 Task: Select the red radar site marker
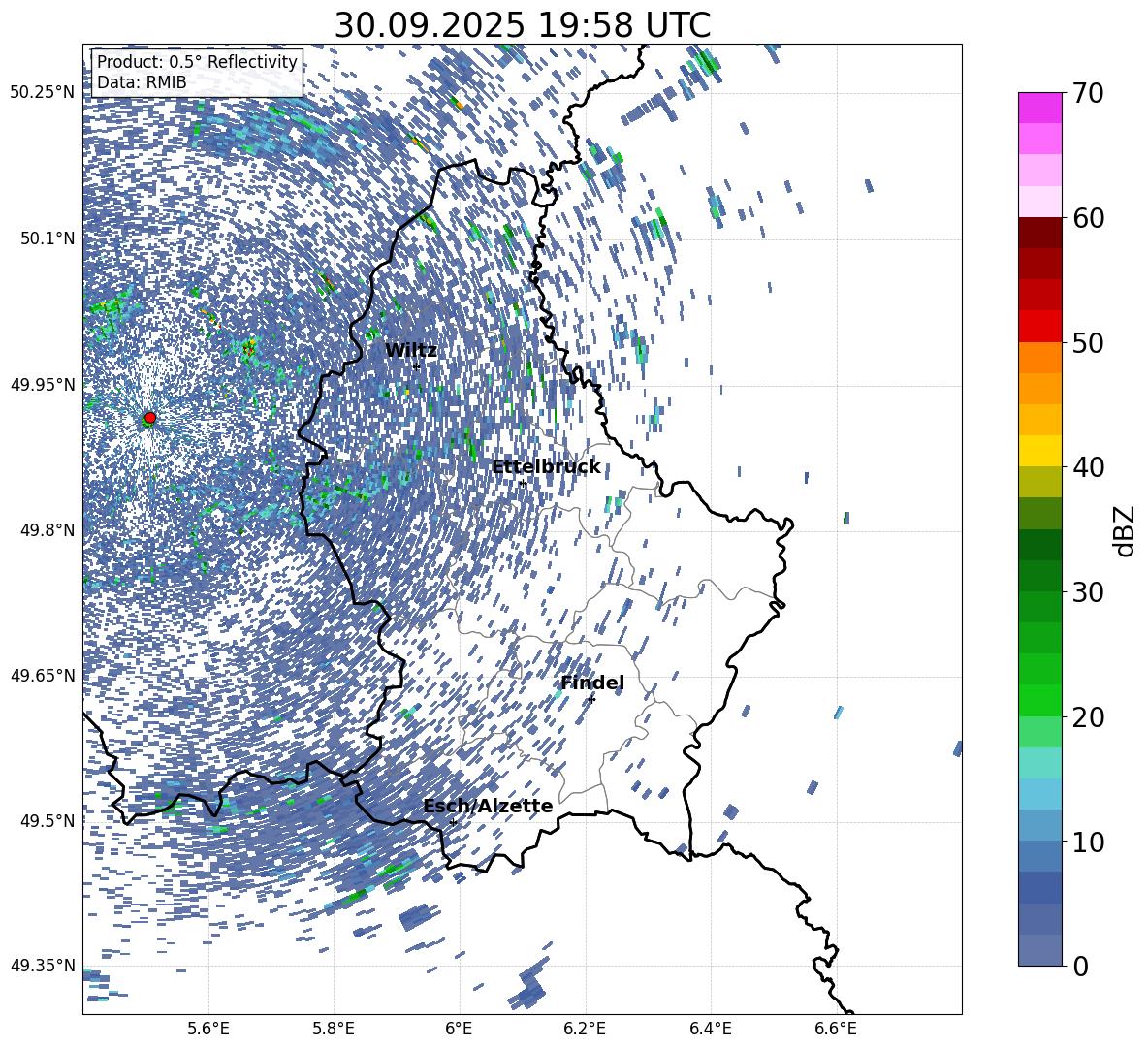point(149,418)
